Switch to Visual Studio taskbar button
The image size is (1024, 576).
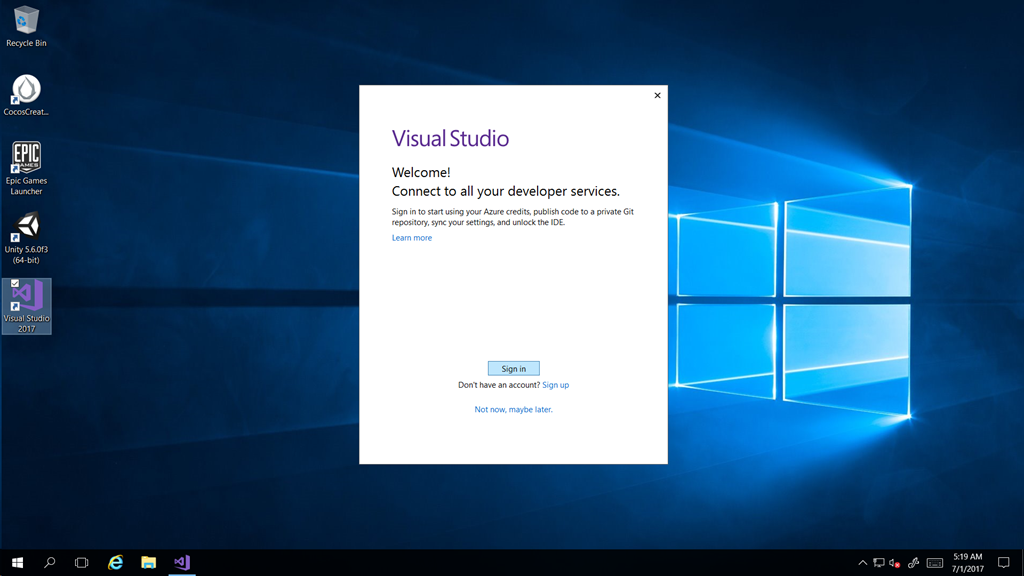[181, 563]
